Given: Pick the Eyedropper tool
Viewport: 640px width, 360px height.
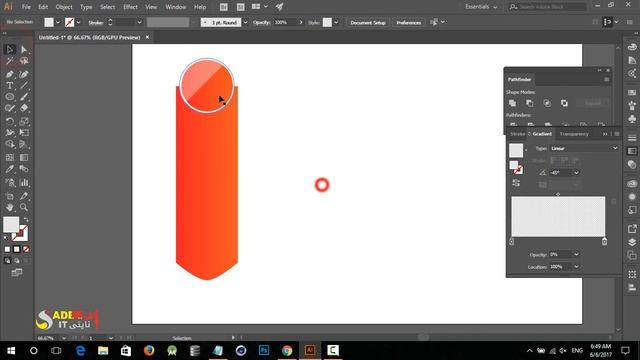Looking at the screenshot, I should [10, 169].
